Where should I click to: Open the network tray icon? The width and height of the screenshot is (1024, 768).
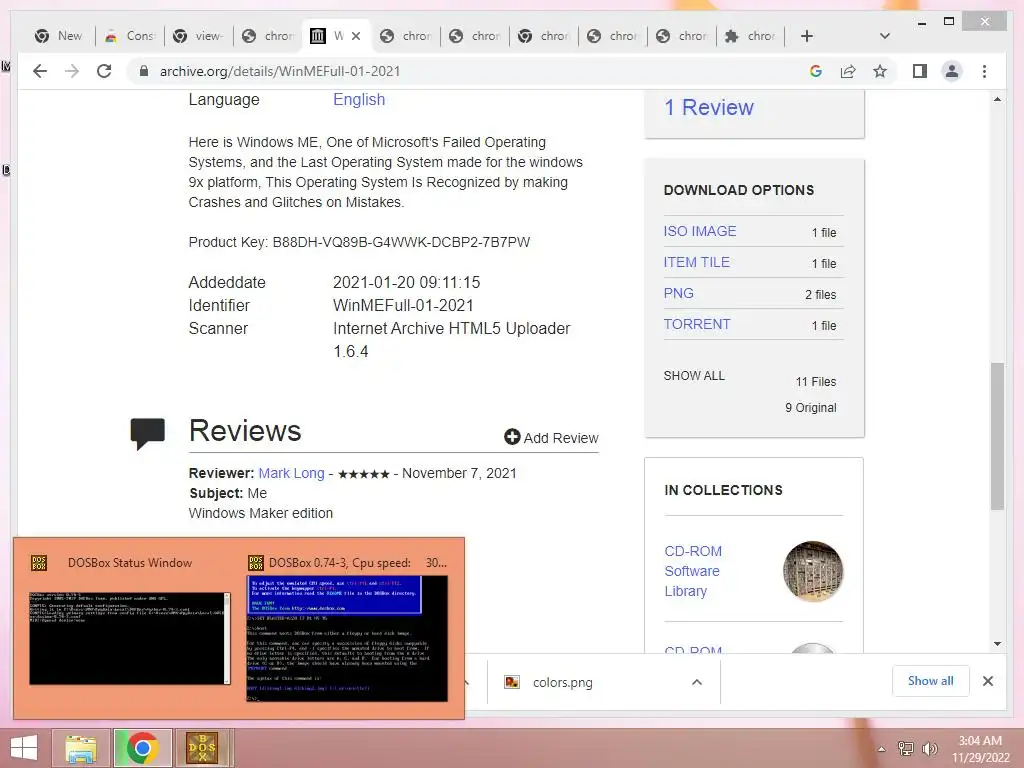point(905,749)
